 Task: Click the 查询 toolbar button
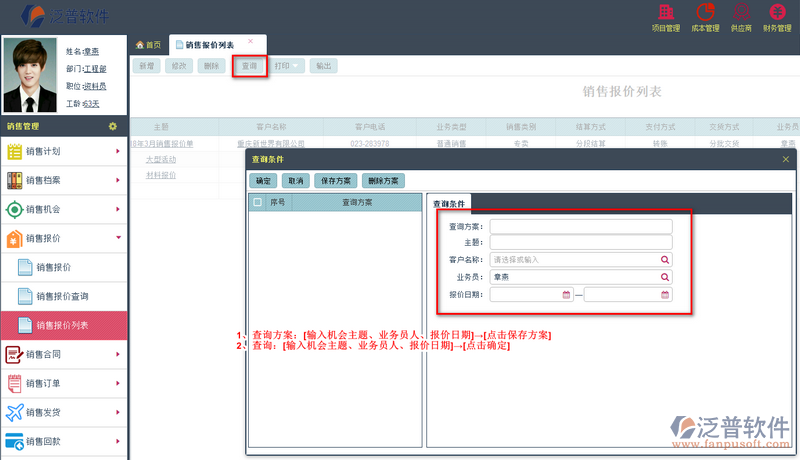249,66
